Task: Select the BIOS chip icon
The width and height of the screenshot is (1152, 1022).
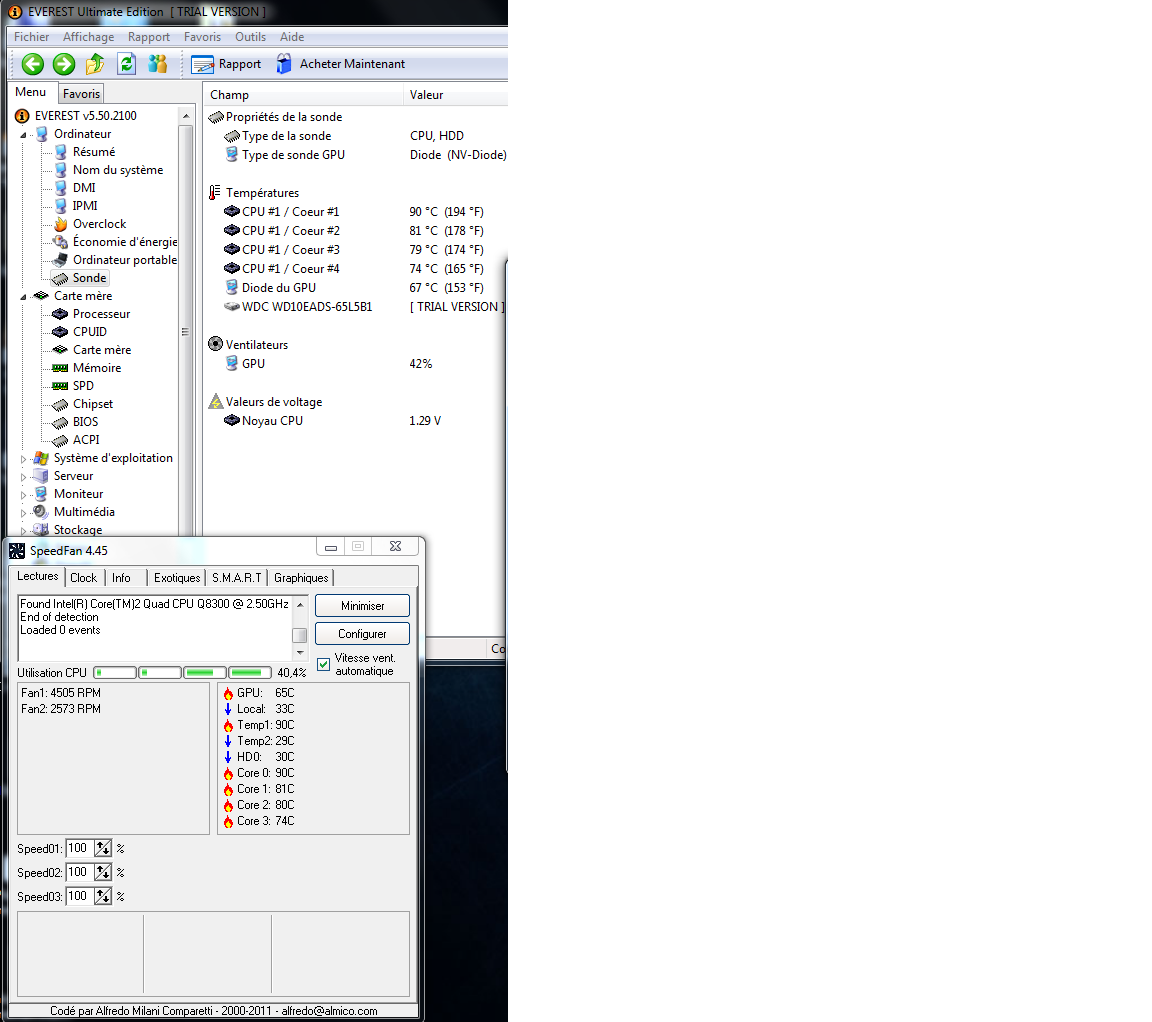Action: [x=60, y=422]
